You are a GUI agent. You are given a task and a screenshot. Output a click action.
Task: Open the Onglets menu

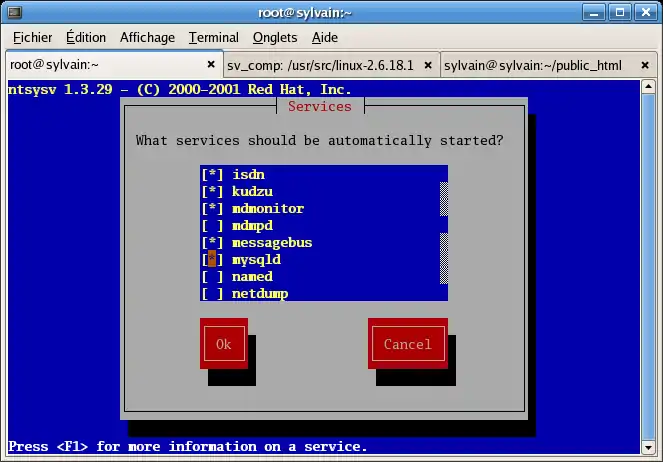(x=275, y=38)
